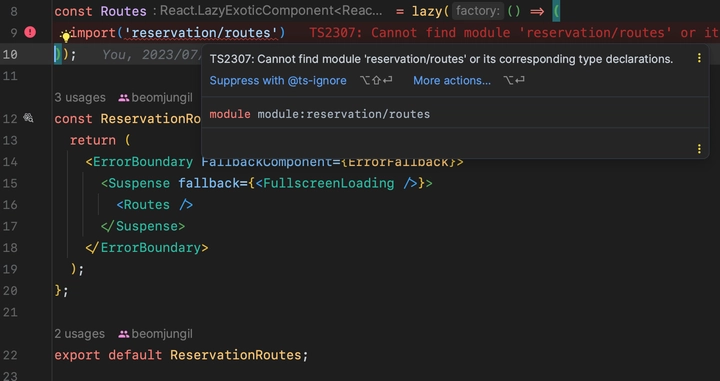Viewport: 720px width, 381px height.
Task: Click the module:reservation/routes text in tooltip
Action: click(x=343, y=114)
